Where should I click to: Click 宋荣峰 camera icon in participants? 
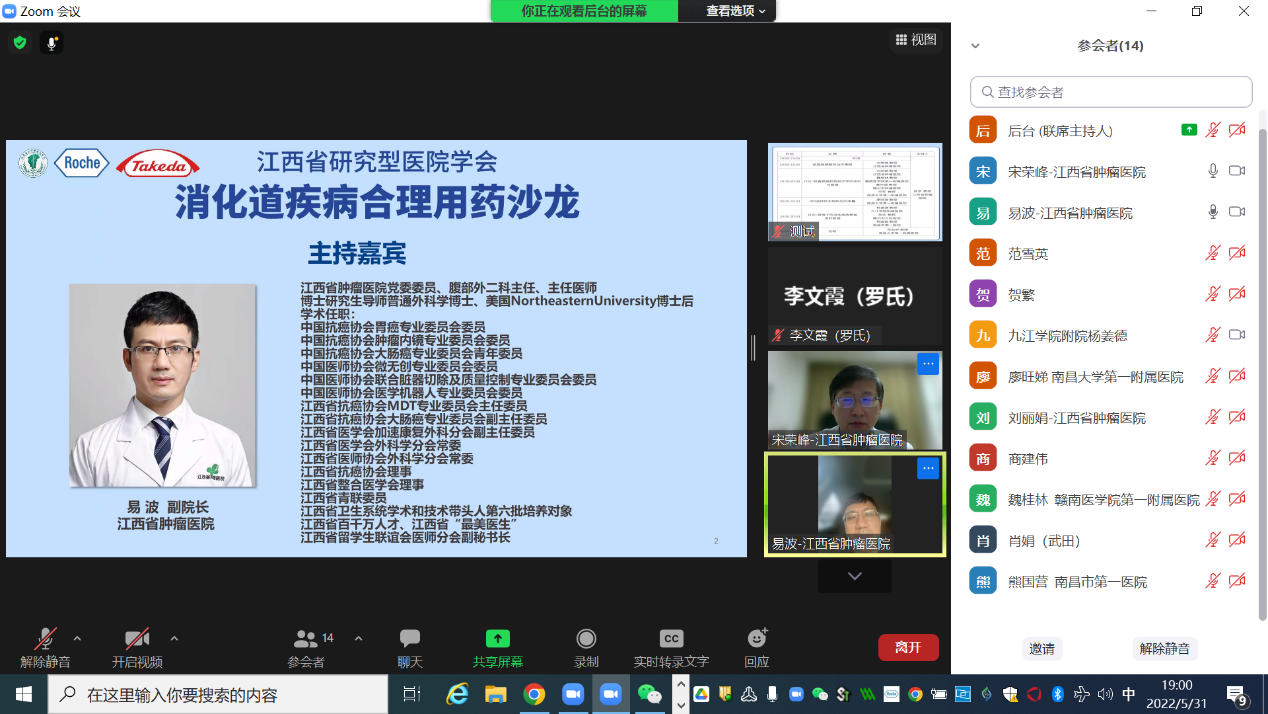tap(1237, 171)
